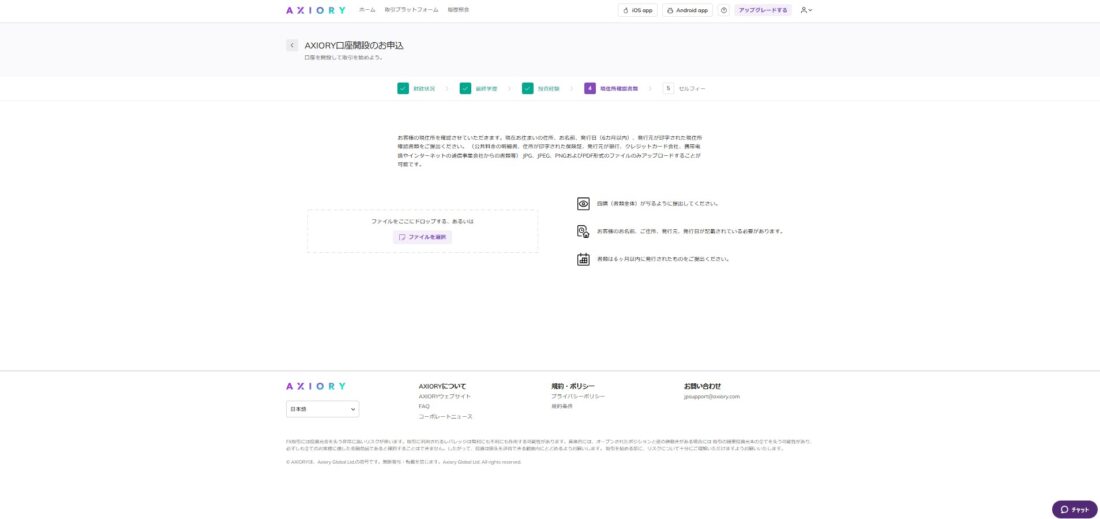Select completed step 2 checkmark in stepper

(465, 88)
